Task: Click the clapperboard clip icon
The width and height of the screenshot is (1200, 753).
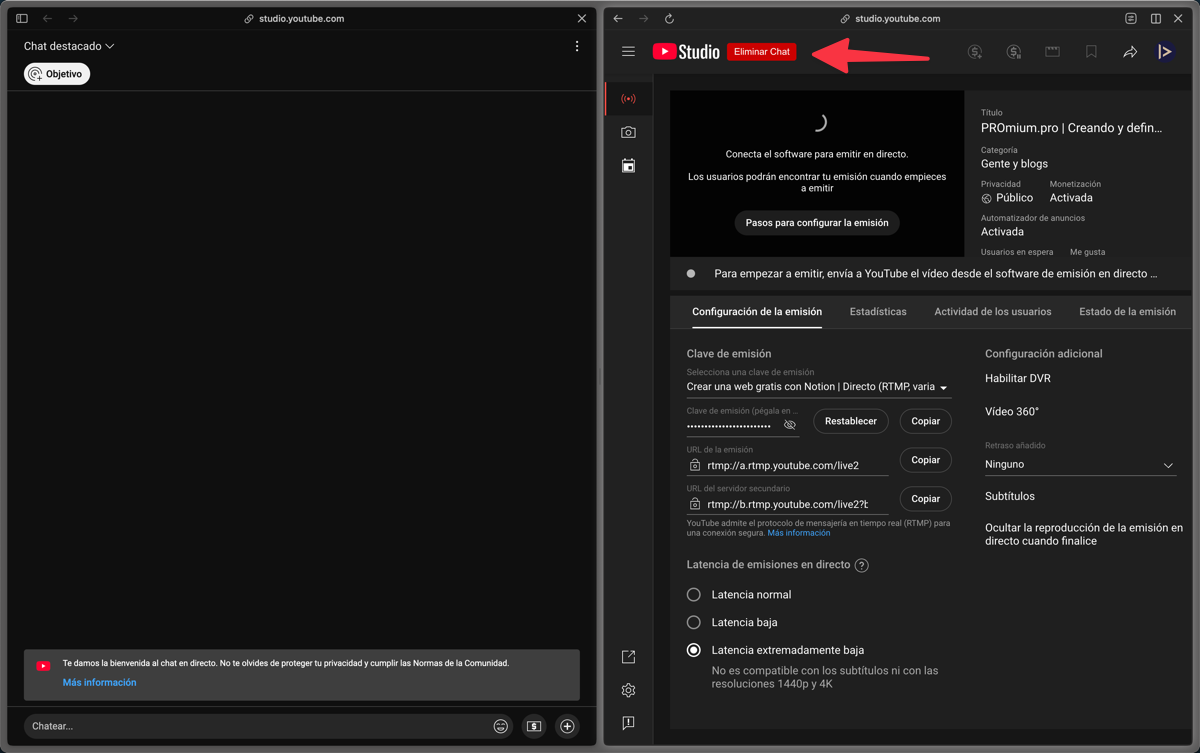Action: click(x=1052, y=52)
